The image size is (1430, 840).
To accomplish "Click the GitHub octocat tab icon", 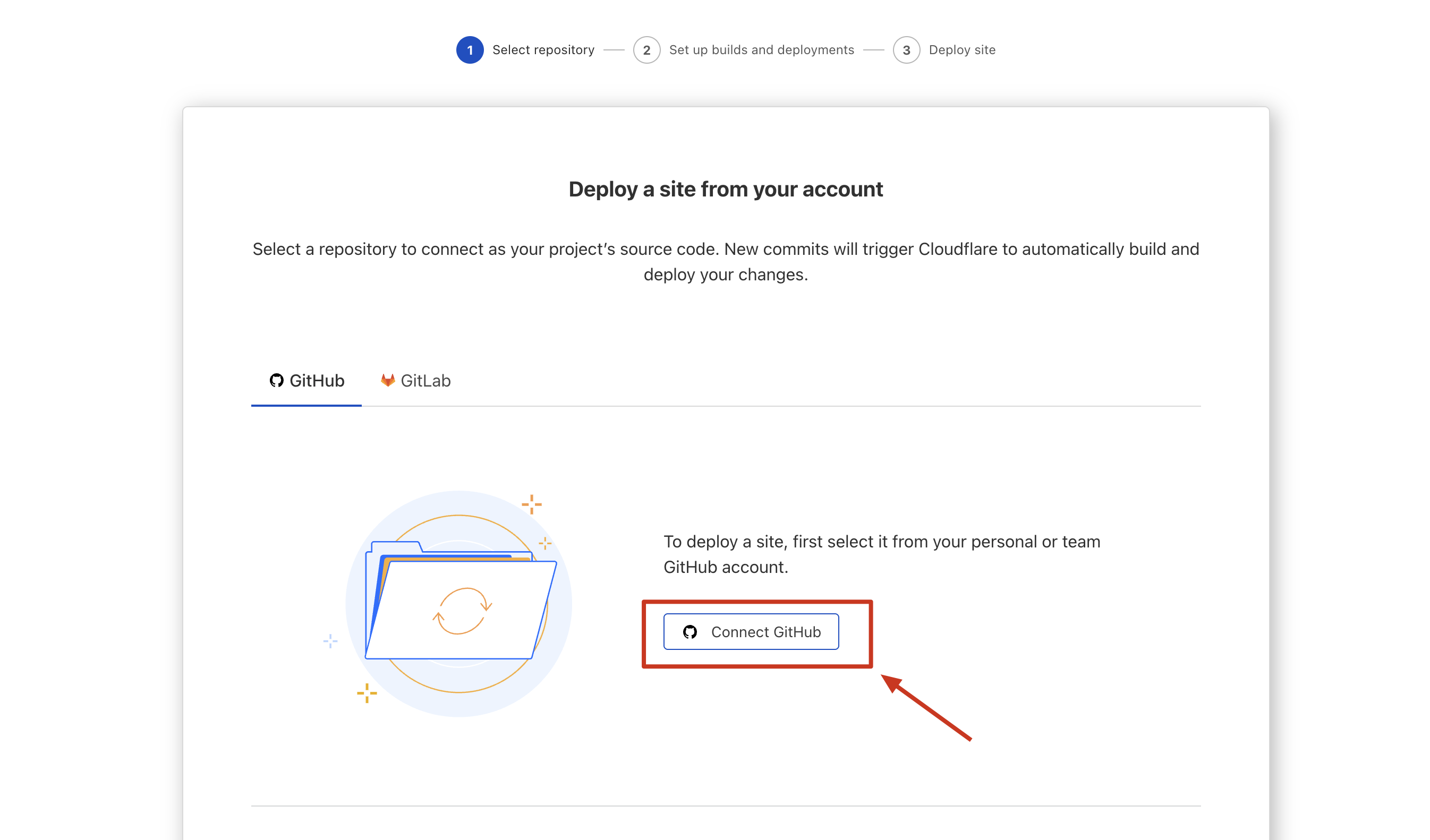I will tap(276, 381).
